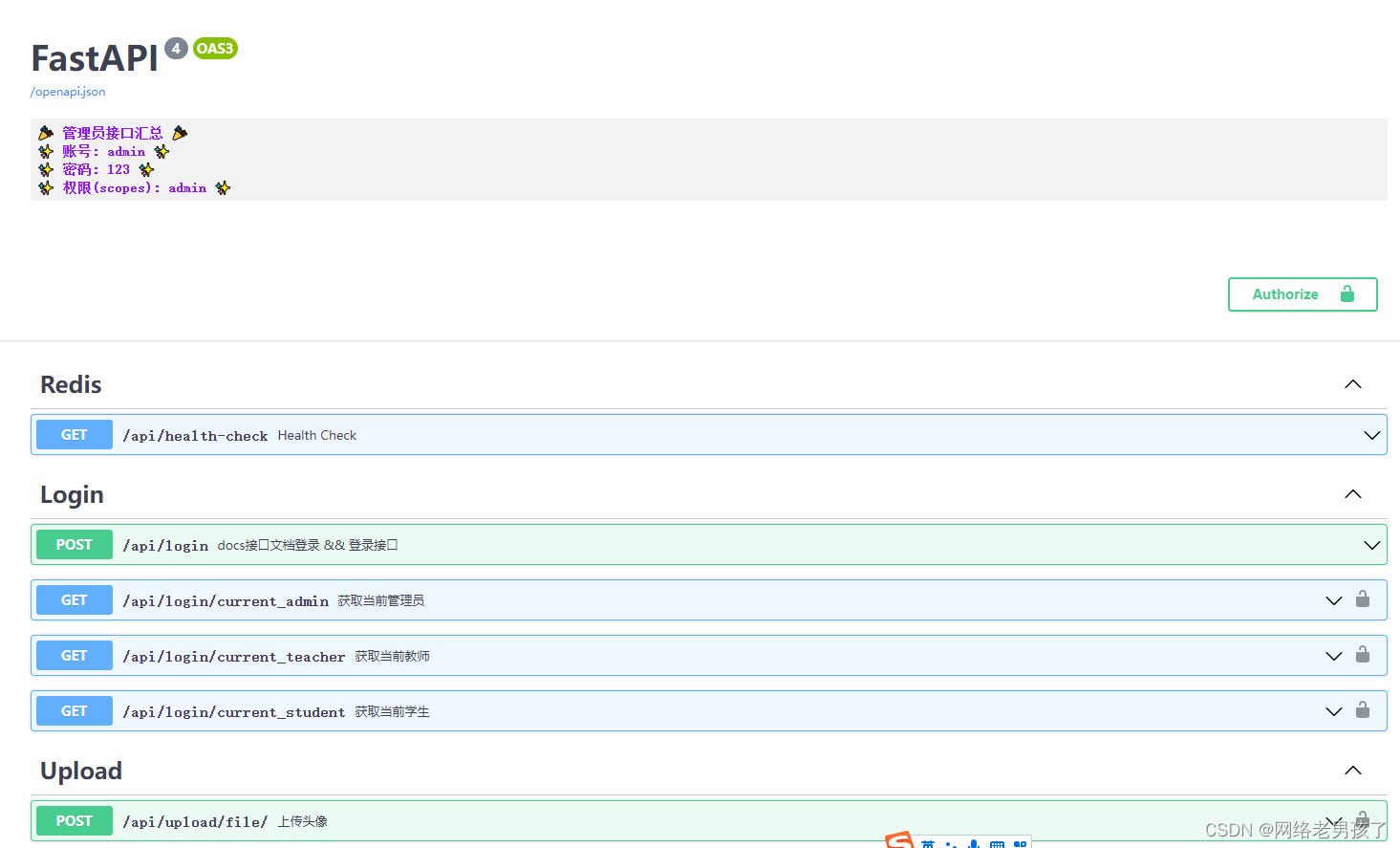The image size is (1400, 848).
Task: Click the POST badge of /api/login
Action: point(75,545)
